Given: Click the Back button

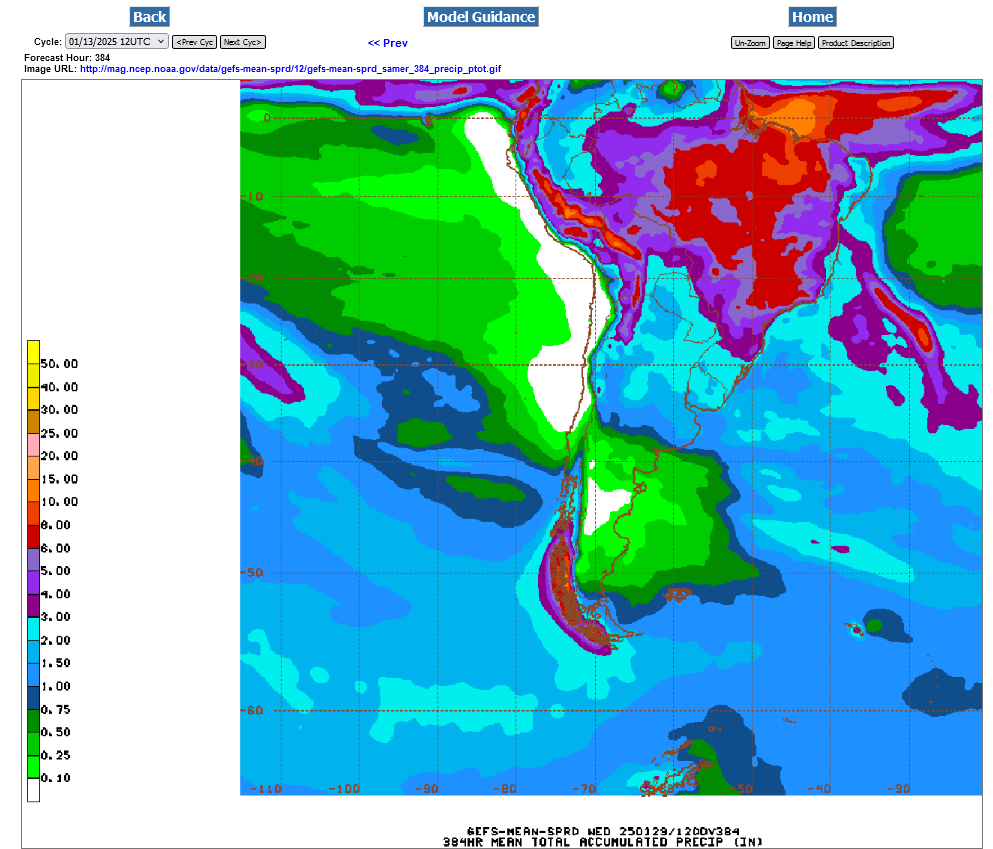Looking at the screenshot, I should 149,17.
